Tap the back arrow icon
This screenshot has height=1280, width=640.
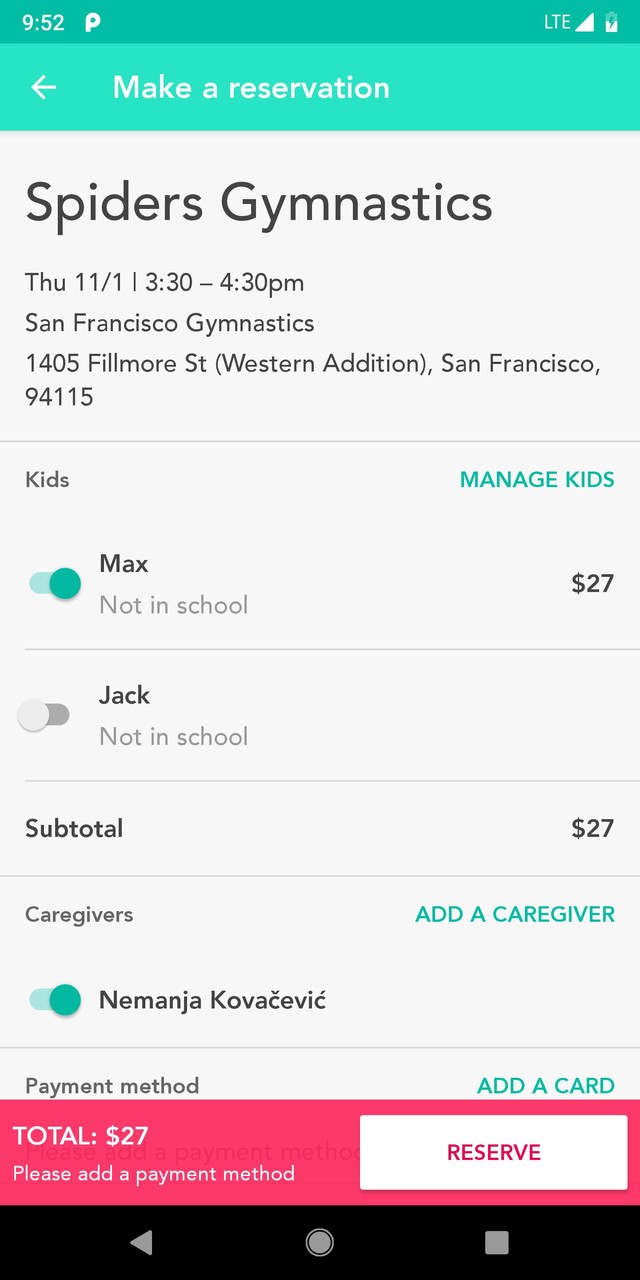coord(43,87)
